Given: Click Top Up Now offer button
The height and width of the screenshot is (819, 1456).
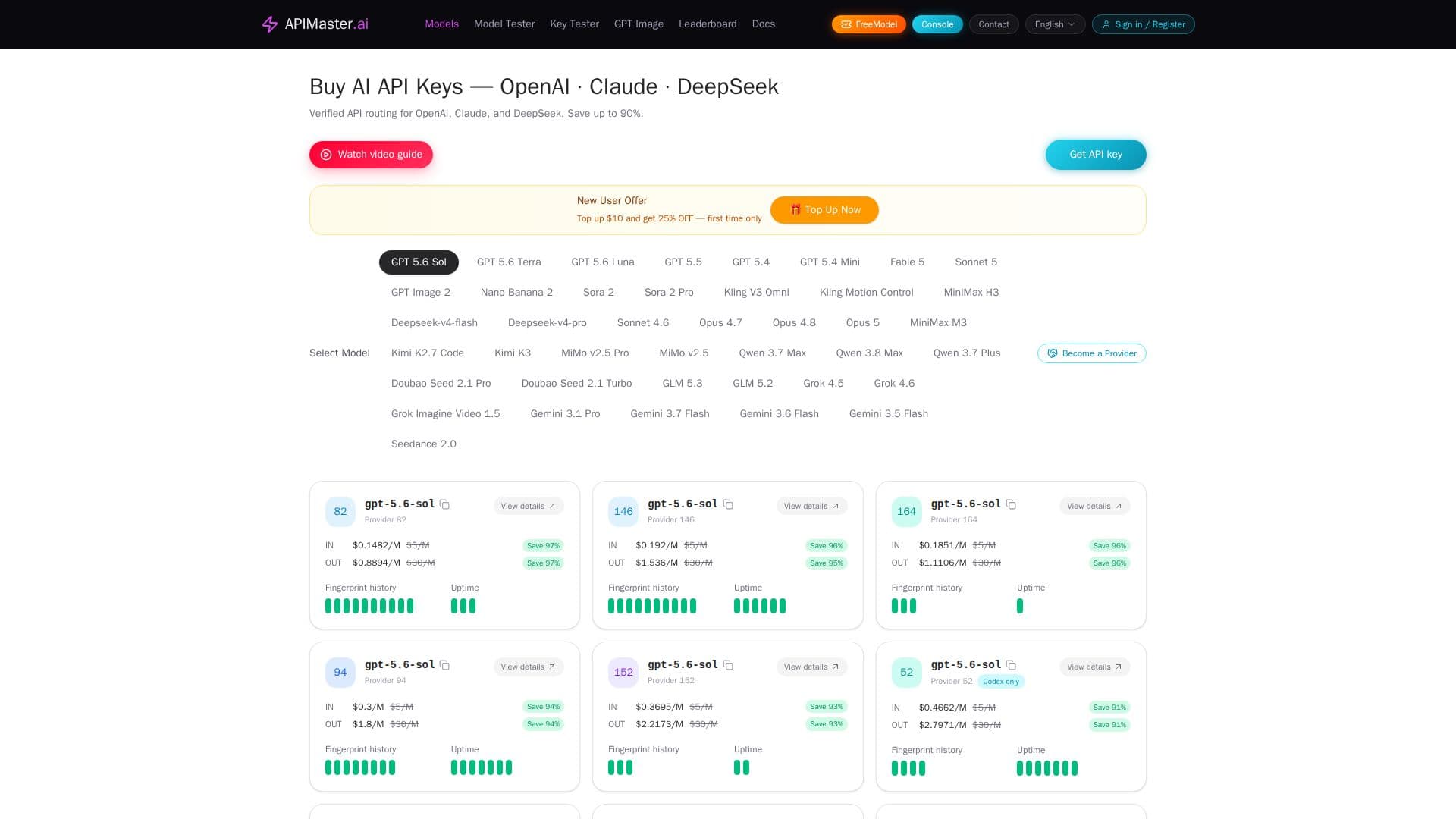Looking at the screenshot, I should (824, 210).
